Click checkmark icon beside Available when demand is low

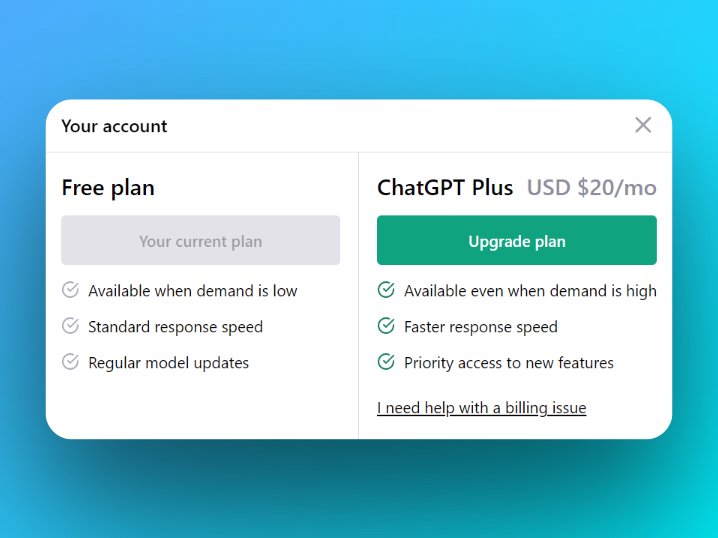pyautogui.click(x=70, y=290)
